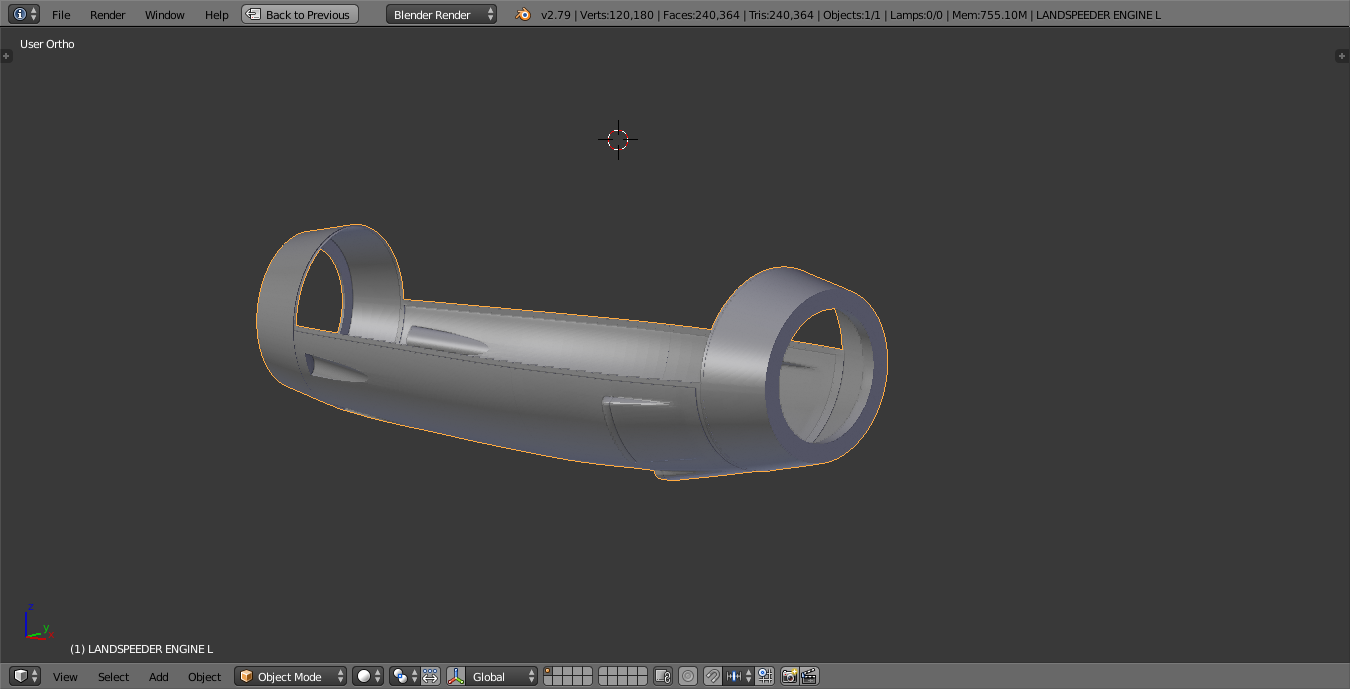
Task: Open the Blender Render engine dropdown
Action: [x=441, y=14]
